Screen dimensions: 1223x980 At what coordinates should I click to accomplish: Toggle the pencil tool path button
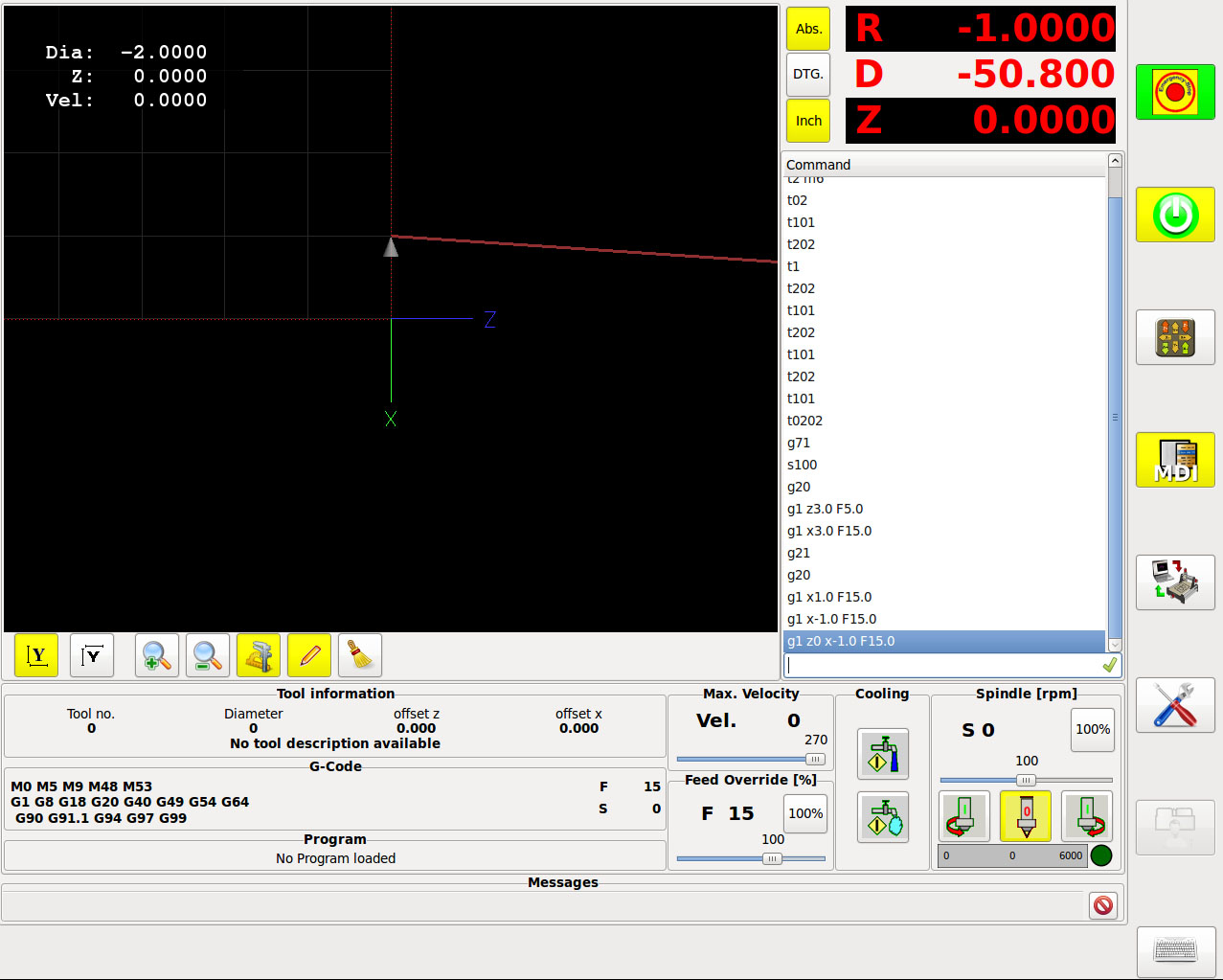click(x=309, y=655)
